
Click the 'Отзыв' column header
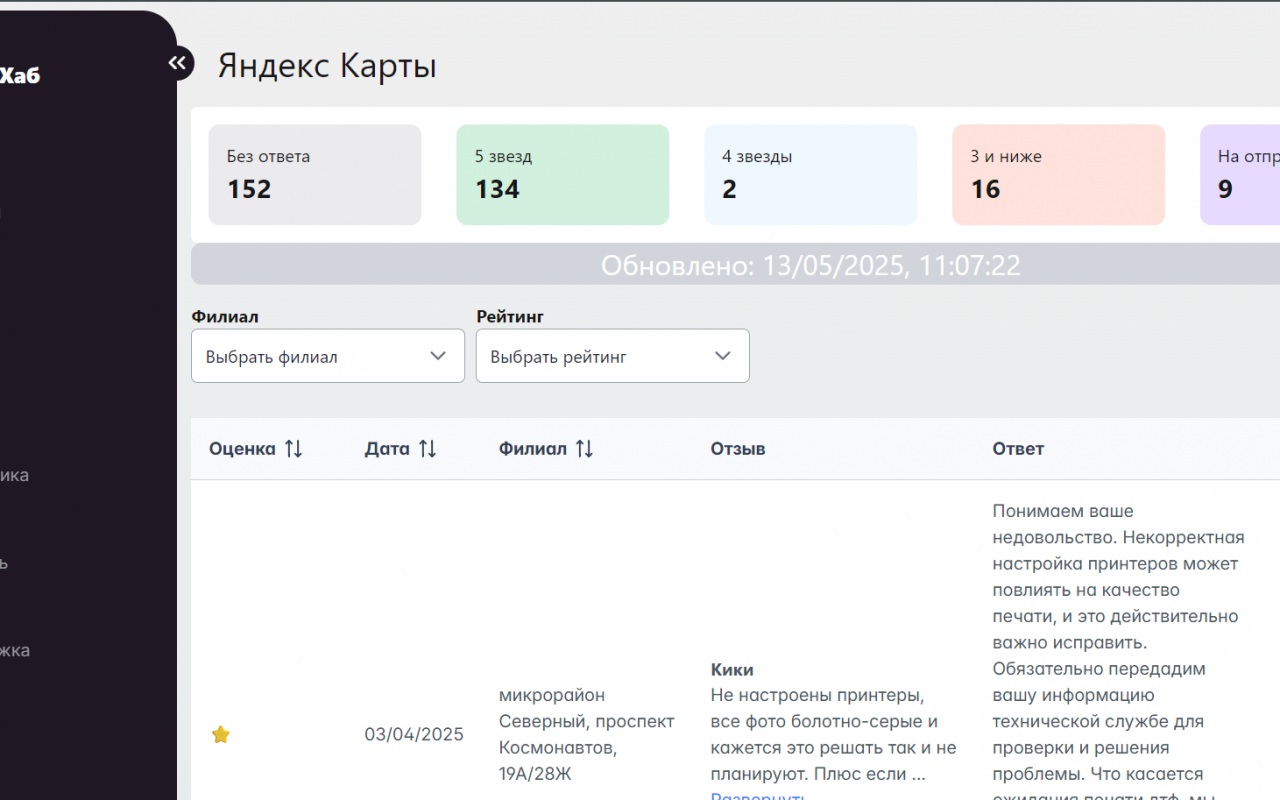point(738,449)
